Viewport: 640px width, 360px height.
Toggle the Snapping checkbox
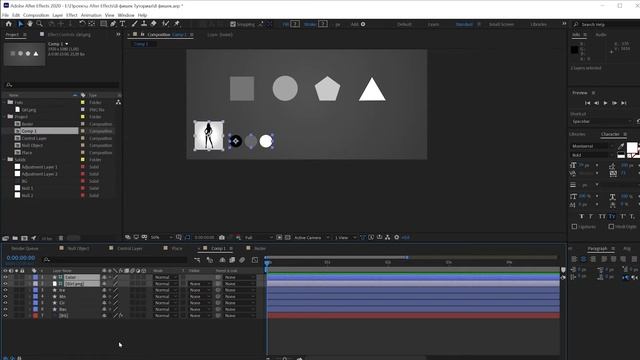[x=233, y=24]
